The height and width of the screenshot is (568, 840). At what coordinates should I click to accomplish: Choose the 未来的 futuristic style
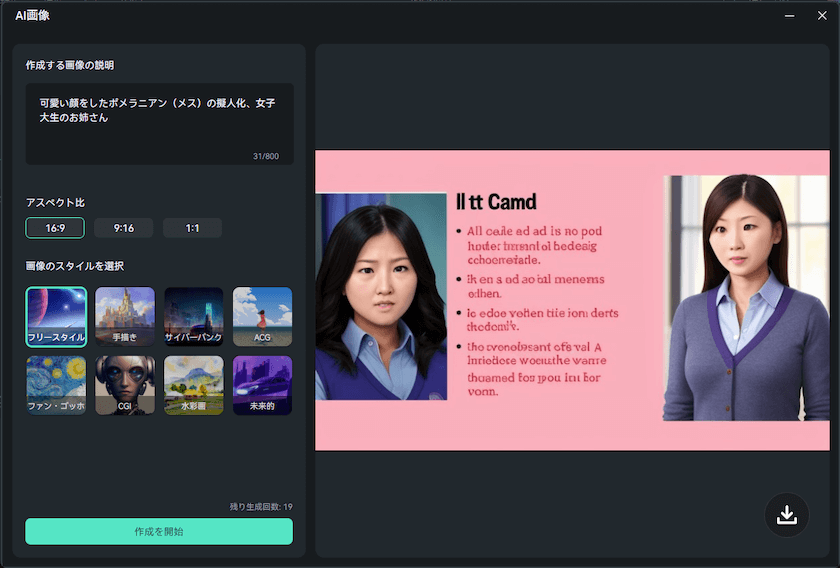tap(262, 385)
